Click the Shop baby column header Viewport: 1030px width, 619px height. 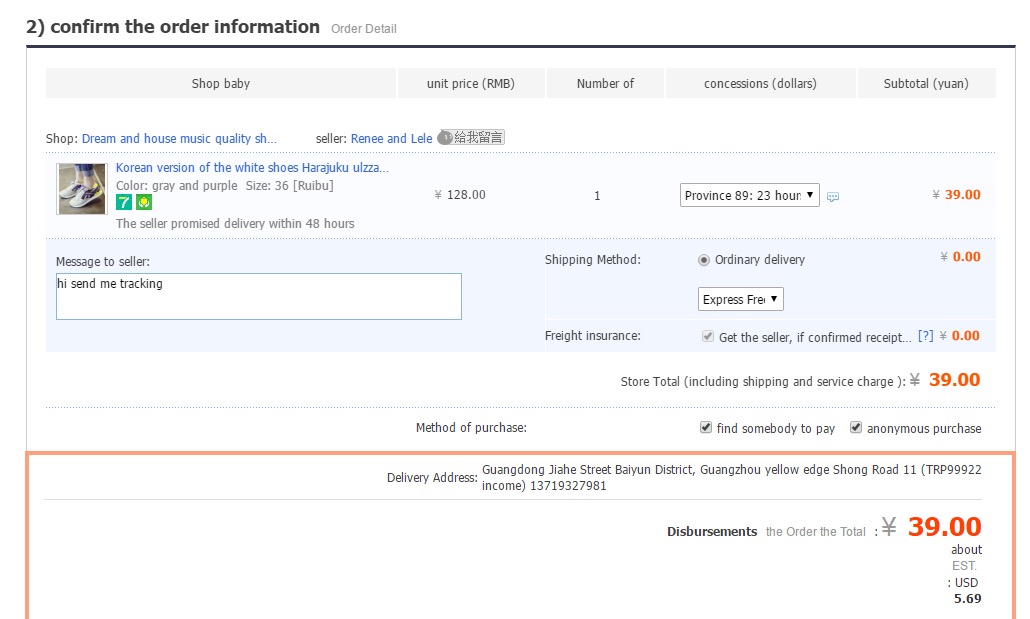(x=221, y=84)
